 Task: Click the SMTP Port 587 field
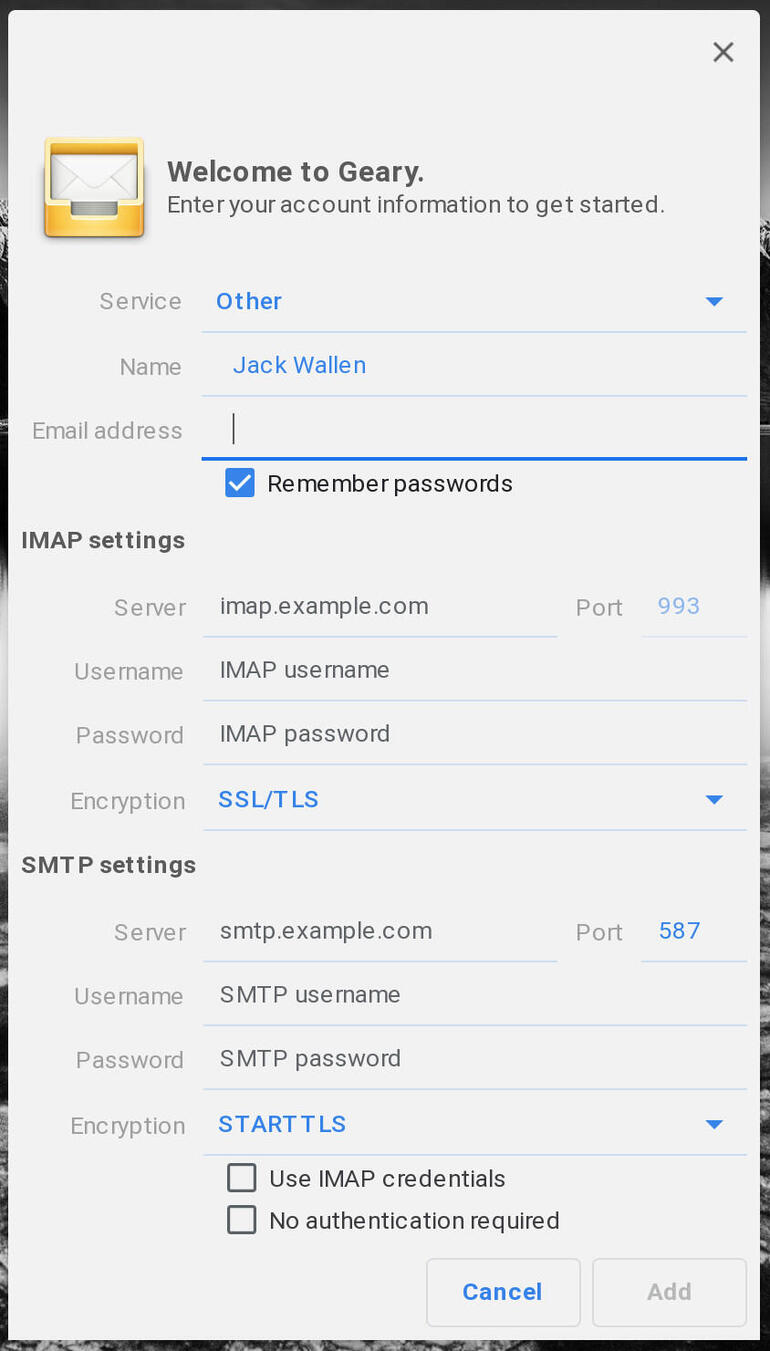(x=694, y=932)
